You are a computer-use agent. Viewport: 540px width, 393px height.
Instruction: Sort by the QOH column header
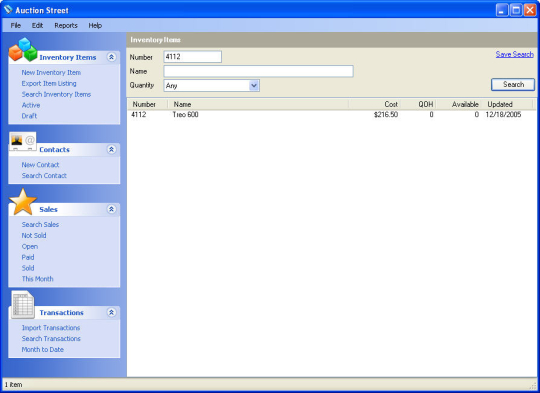[418, 104]
